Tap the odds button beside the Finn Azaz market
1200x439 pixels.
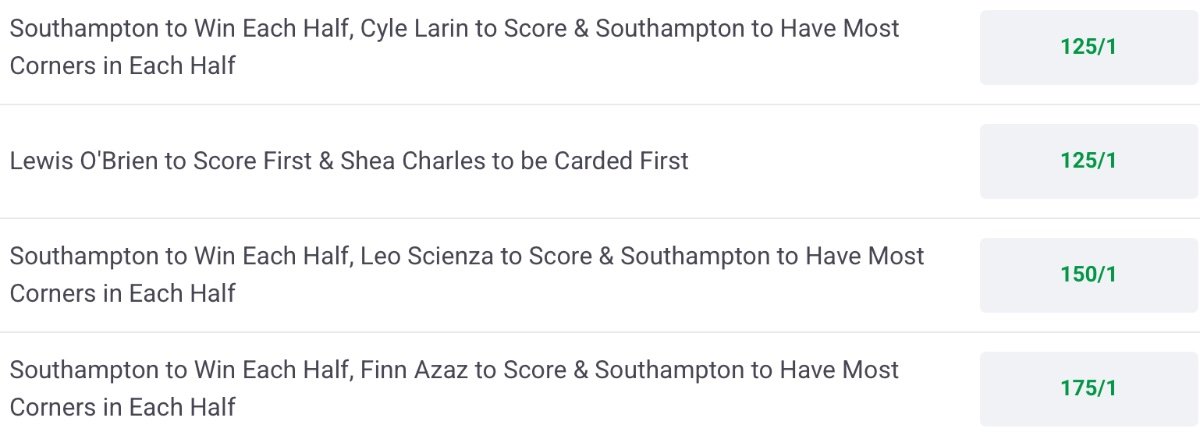[1088, 388]
